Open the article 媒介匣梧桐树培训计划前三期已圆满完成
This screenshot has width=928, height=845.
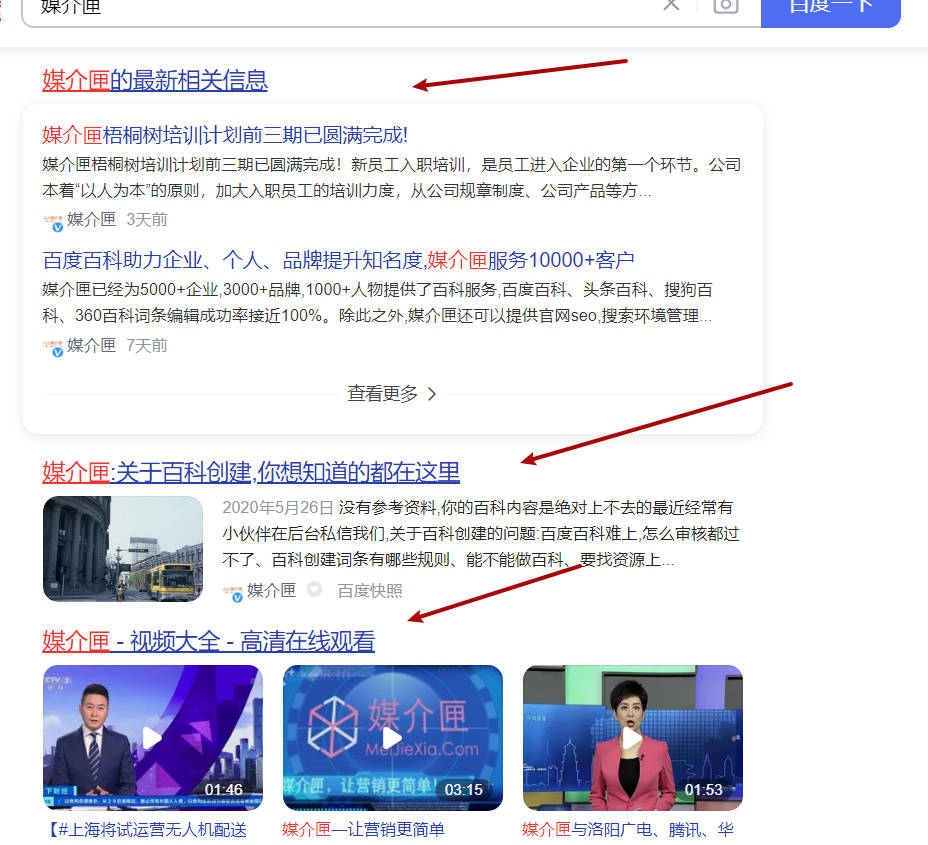click(225, 136)
